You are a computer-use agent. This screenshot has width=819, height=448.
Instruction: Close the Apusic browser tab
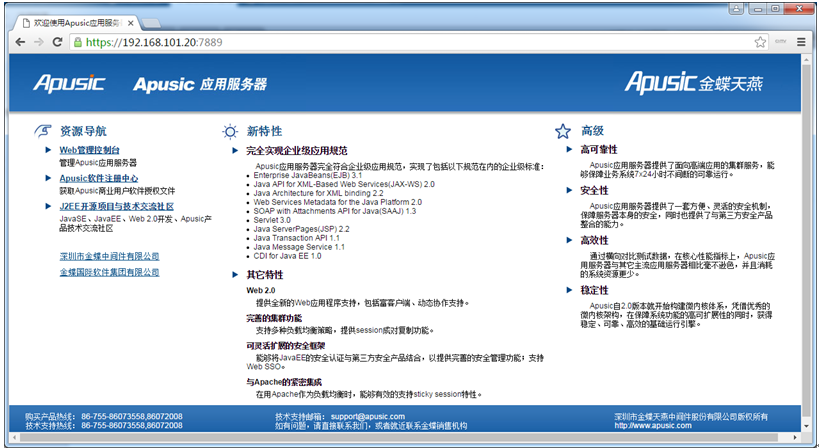(x=131, y=23)
